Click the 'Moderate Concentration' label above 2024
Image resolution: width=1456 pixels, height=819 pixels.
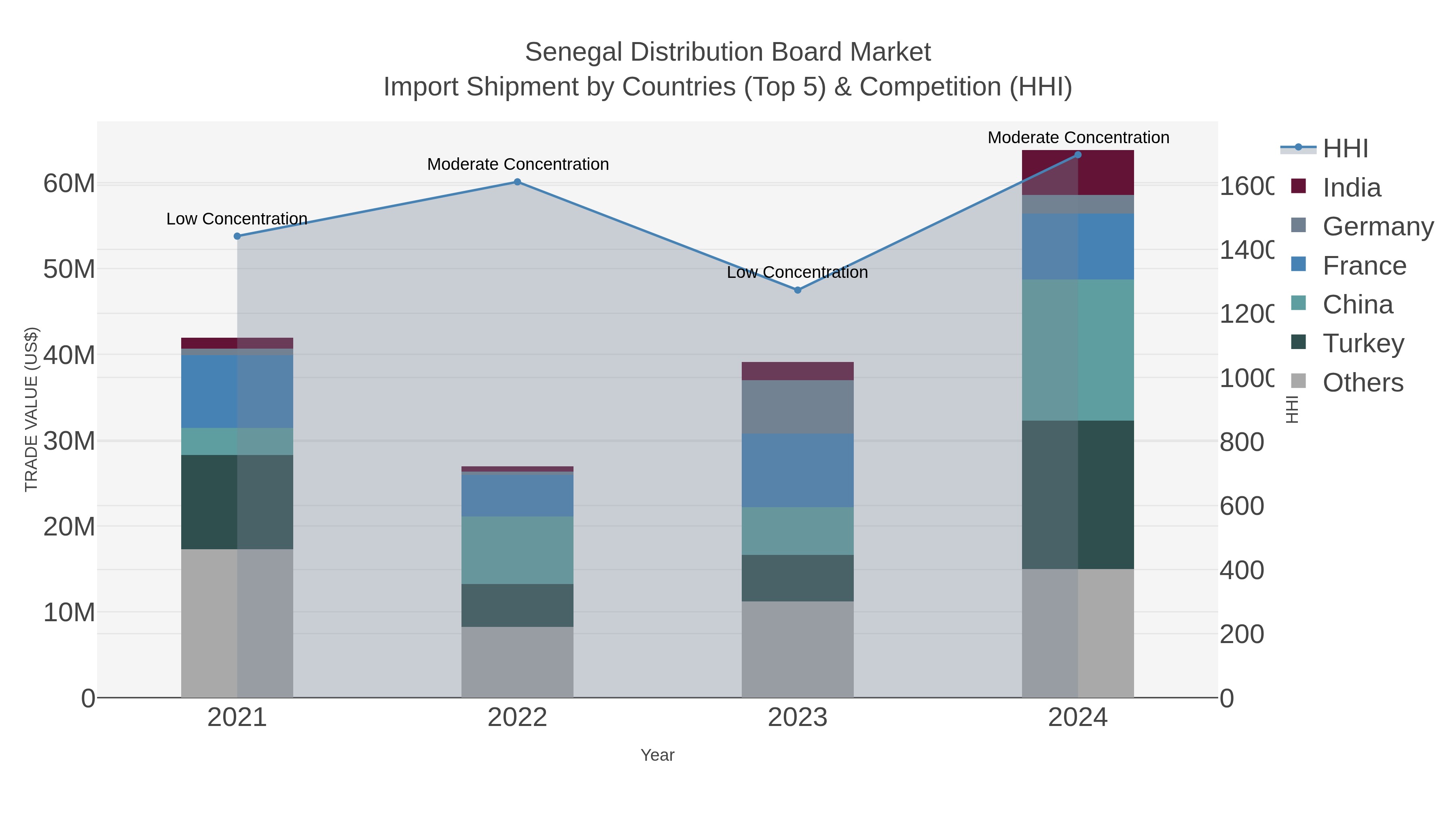(1078, 138)
